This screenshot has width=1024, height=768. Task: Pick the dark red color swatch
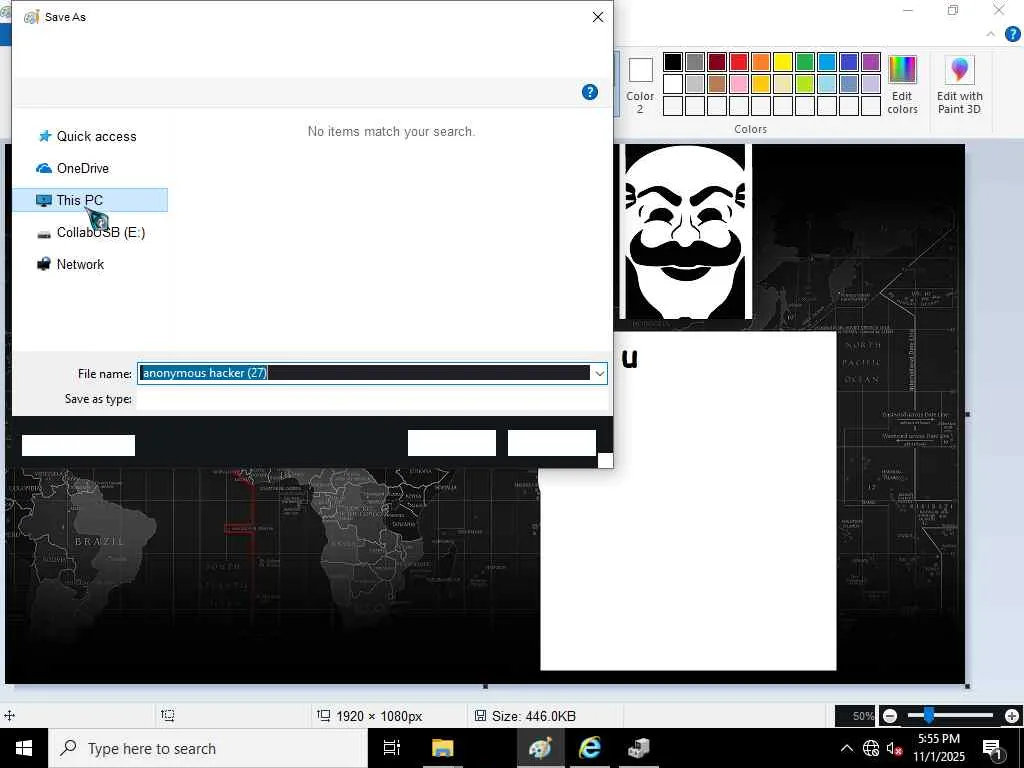pos(716,62)
